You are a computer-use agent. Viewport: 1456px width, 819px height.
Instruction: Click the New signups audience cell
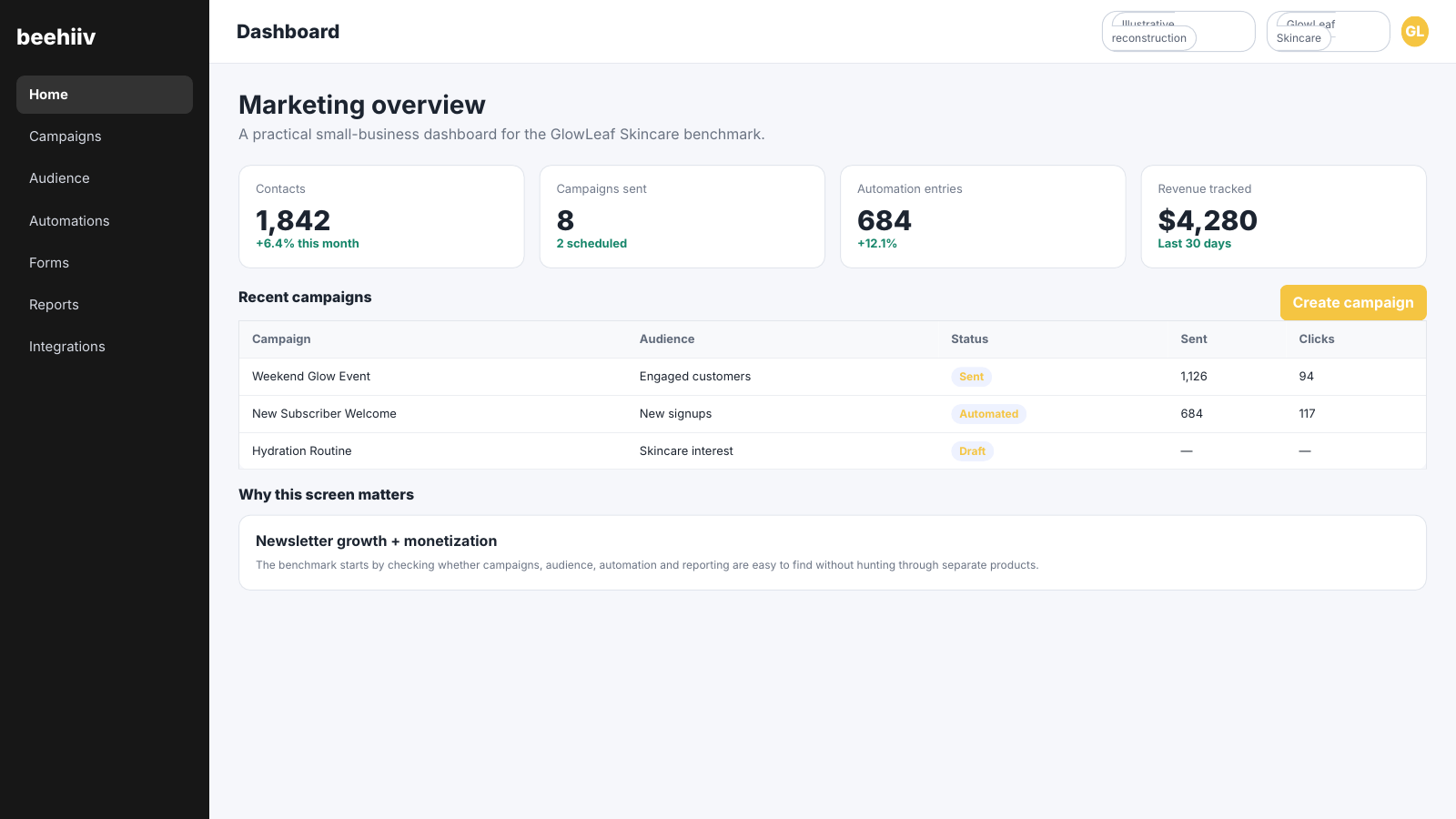click(676, 414)
